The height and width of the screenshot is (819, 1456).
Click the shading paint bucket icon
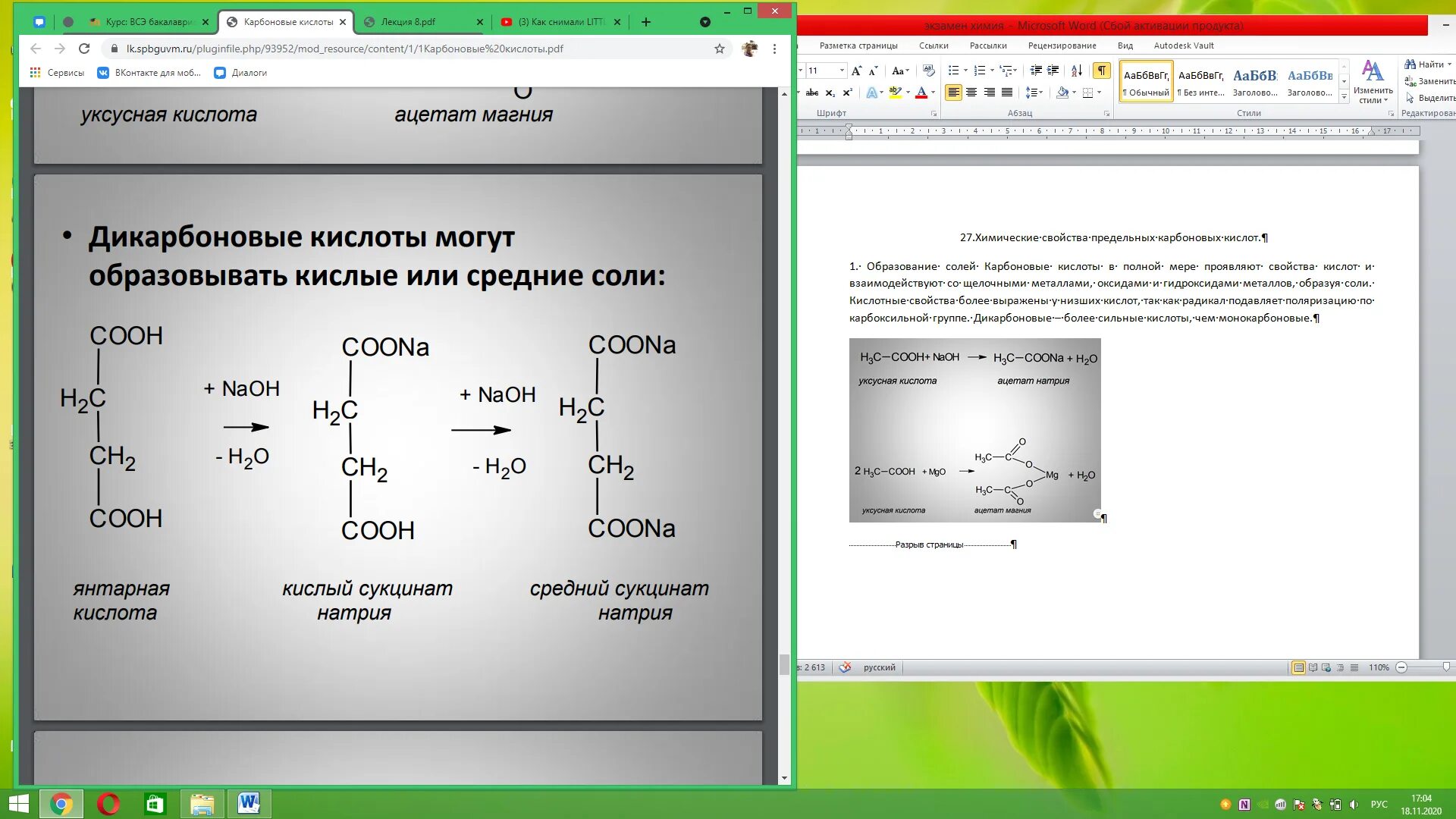1062,93
